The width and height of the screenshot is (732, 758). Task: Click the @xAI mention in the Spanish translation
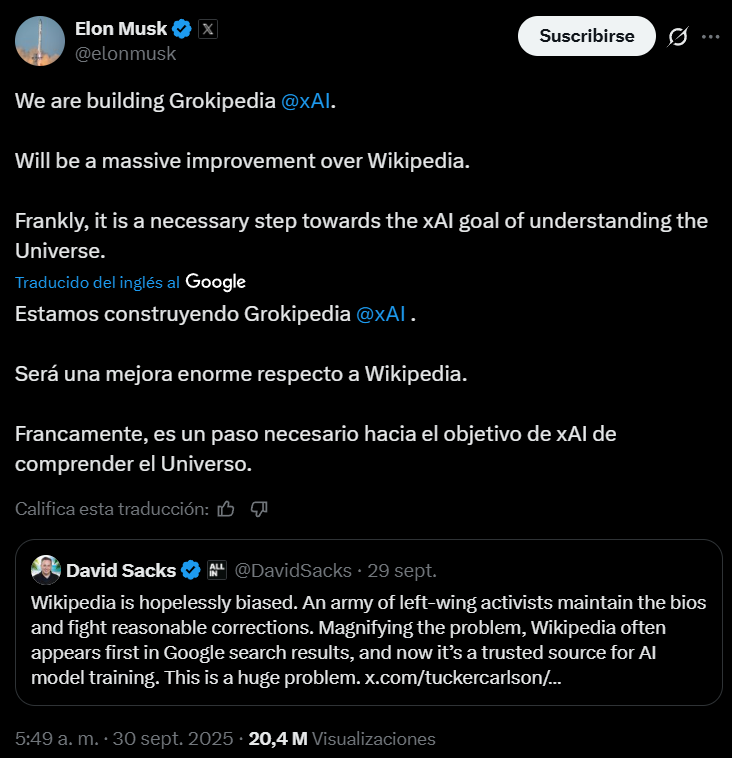[380, 314]
